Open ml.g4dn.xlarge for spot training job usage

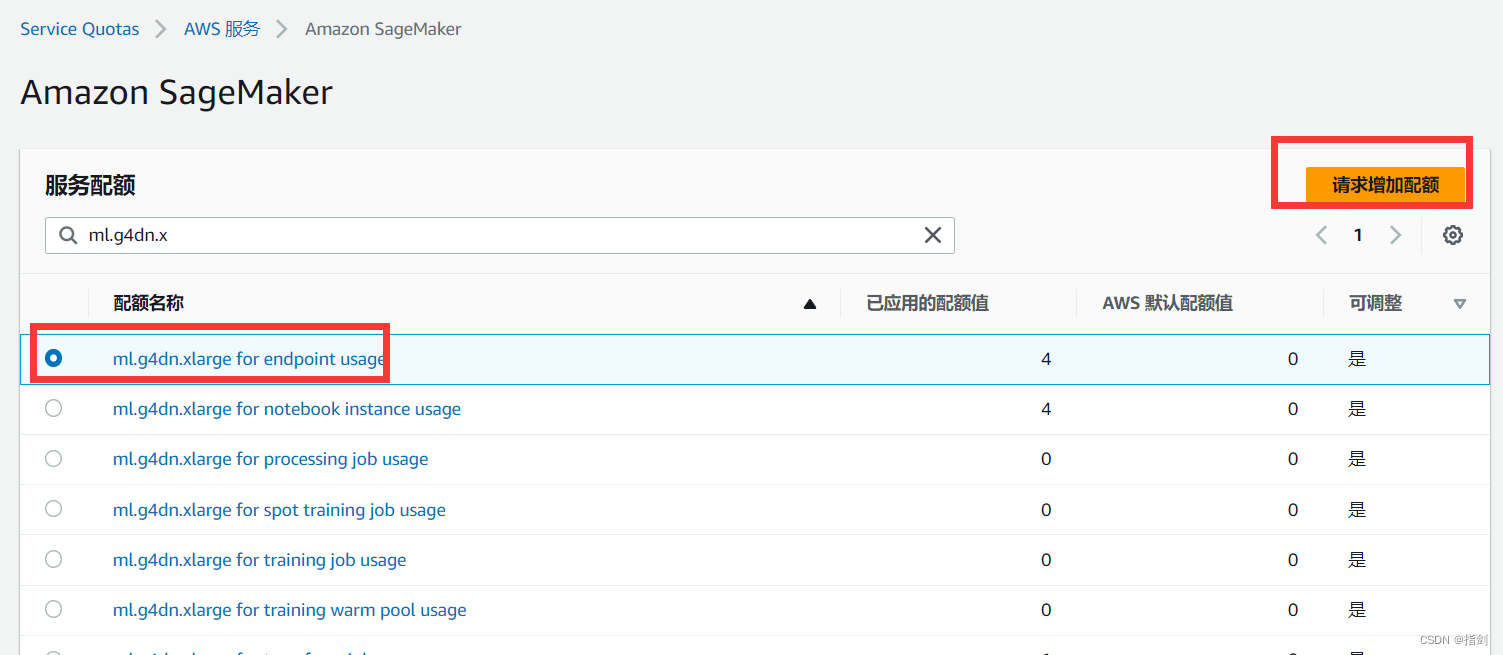(x=279, y=510)
